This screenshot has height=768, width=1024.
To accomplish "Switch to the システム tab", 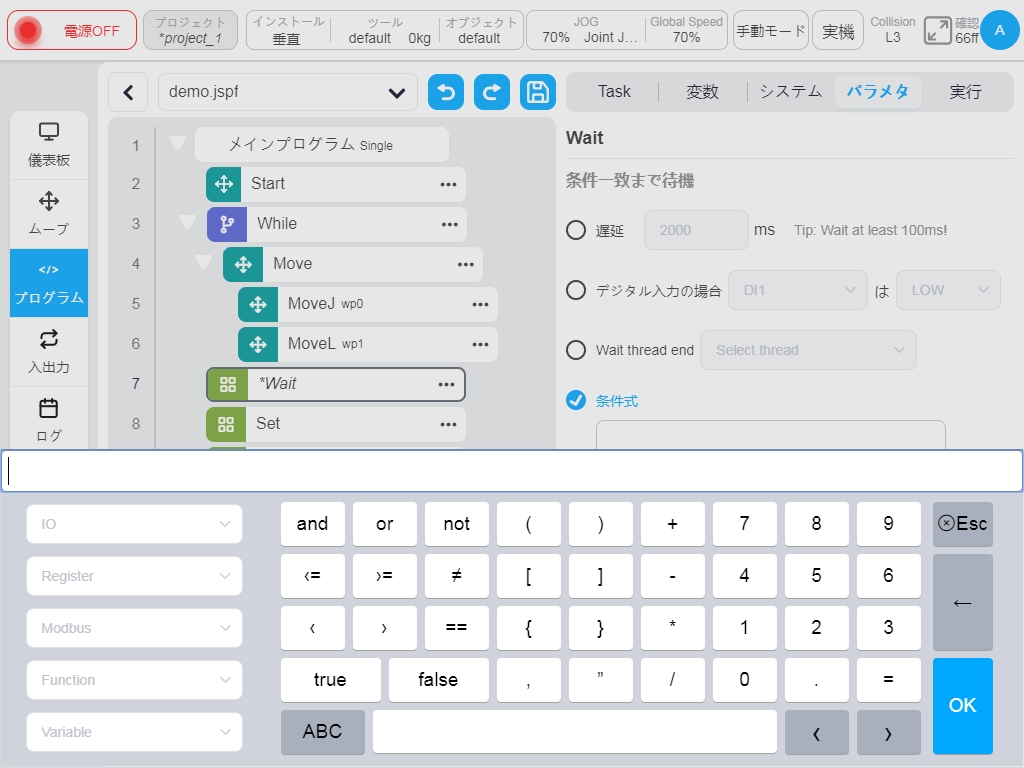I will click(x=791, y=92).
